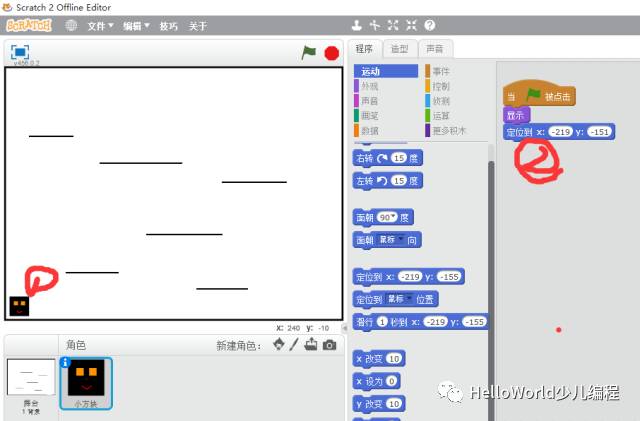Open the 编辑 menu
The image size is (640, 421).
coord(136,26)
